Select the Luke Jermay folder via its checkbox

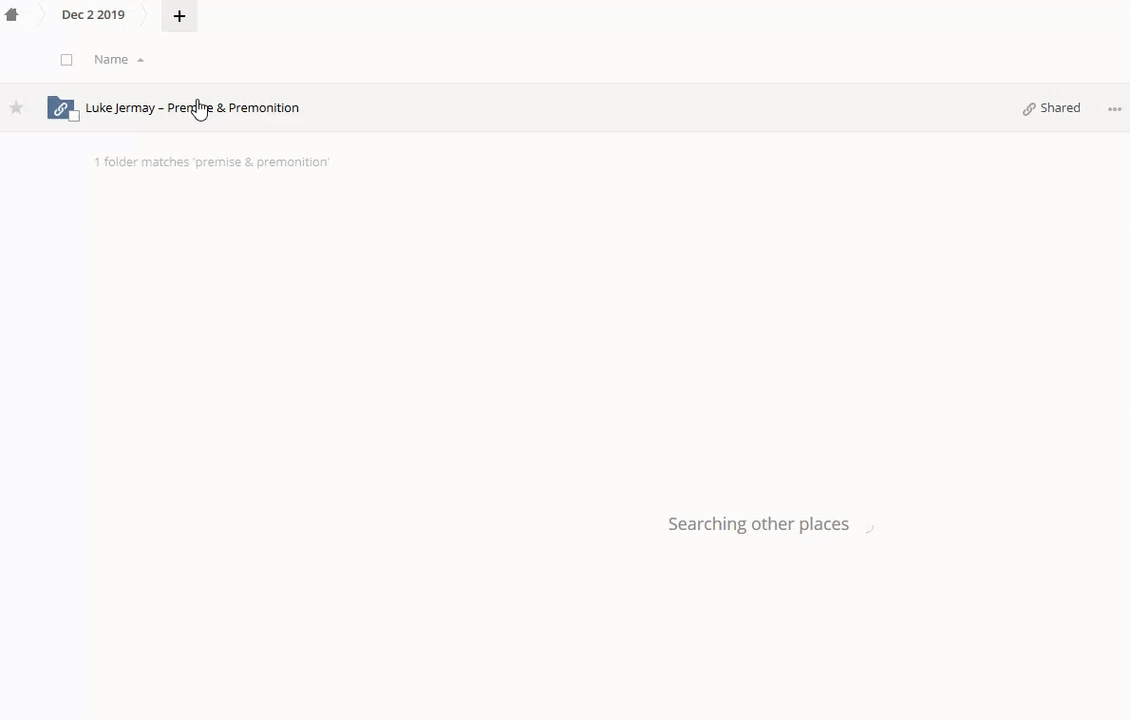(74, 116)
